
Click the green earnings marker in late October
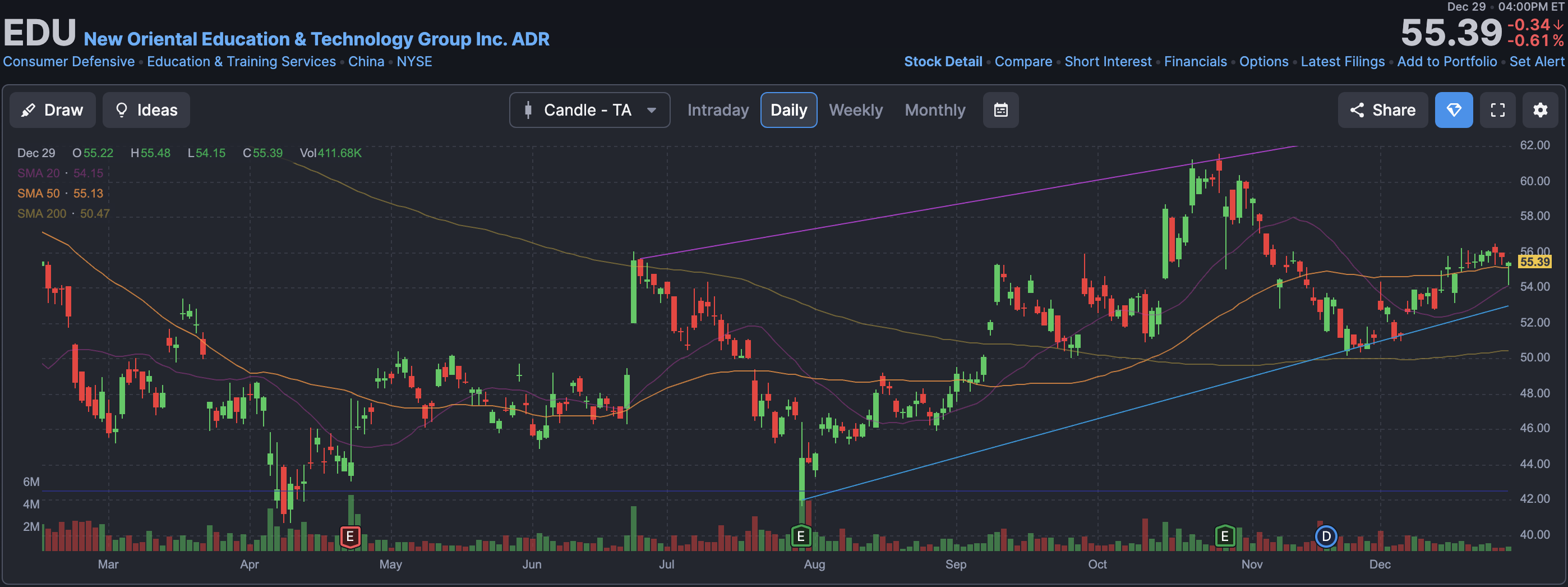[1225, 536]
